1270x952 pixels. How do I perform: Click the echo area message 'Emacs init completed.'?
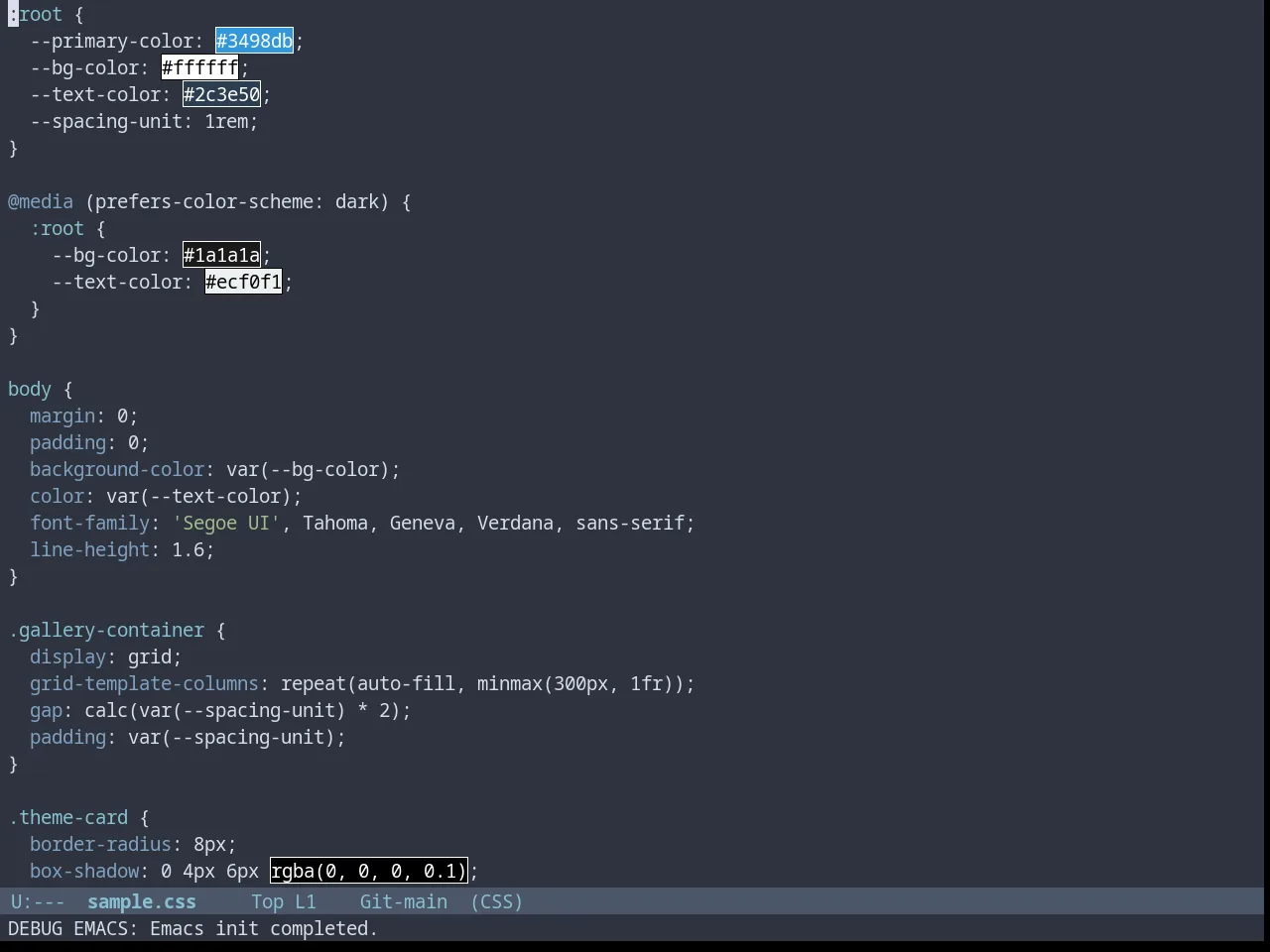click(x=264, y=928)
